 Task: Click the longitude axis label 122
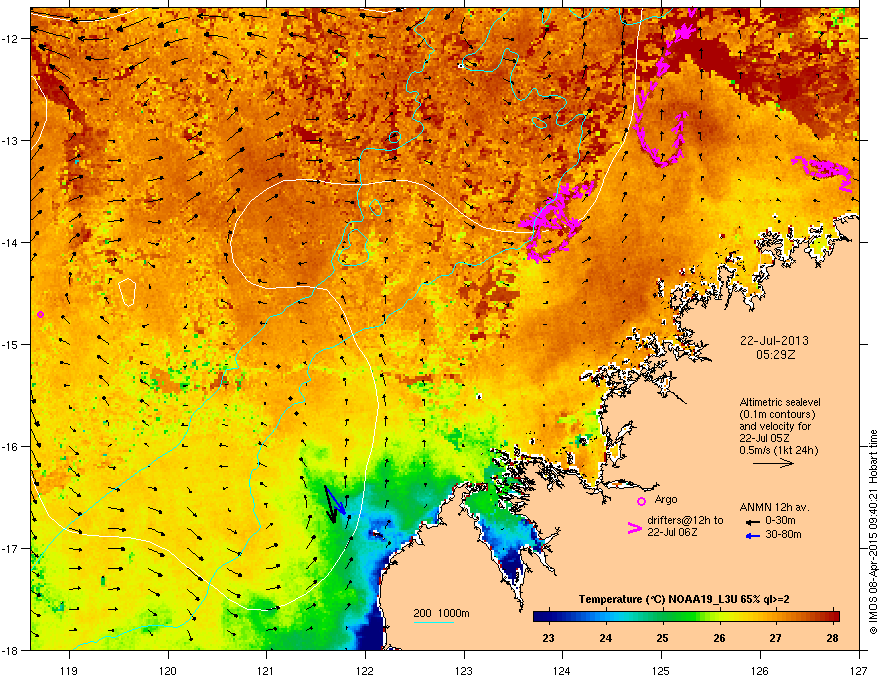[x=365, y=670]
